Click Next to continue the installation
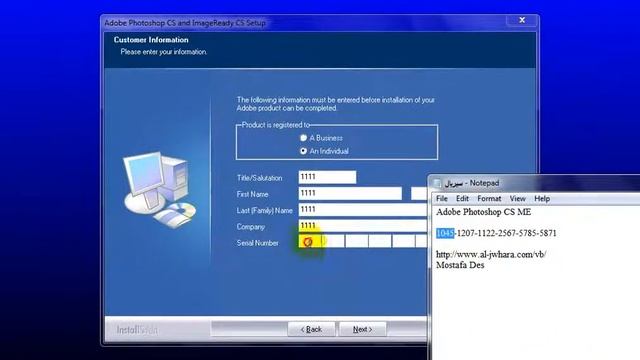The height and width of the screenshot is (360, 640). tap(362, 329)
